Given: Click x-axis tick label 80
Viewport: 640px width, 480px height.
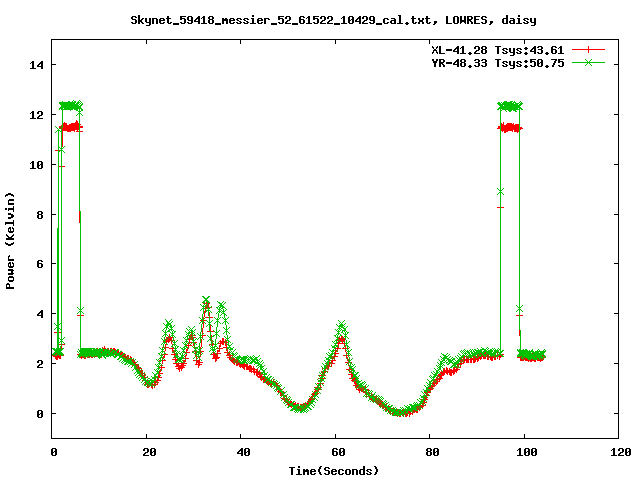Looking at the screenshot, I should tap(432, 452).
